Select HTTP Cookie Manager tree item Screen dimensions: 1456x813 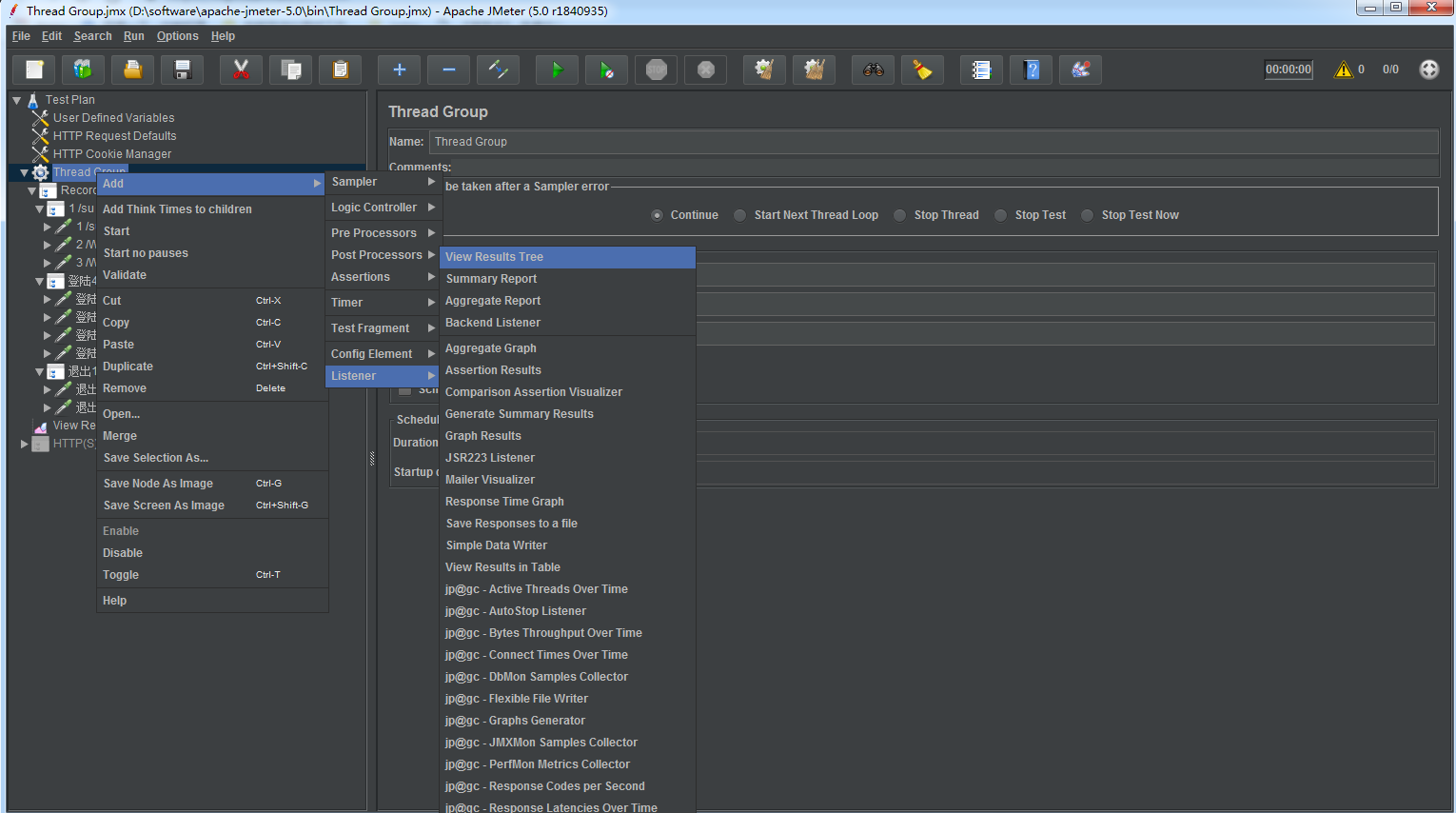(x=112, y=154)
